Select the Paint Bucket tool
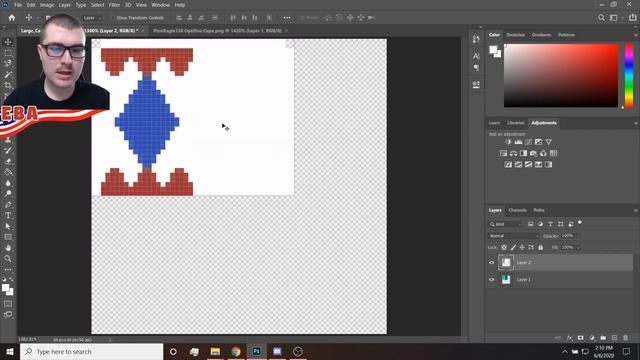The image size is (640, 360). pos(8,172)
